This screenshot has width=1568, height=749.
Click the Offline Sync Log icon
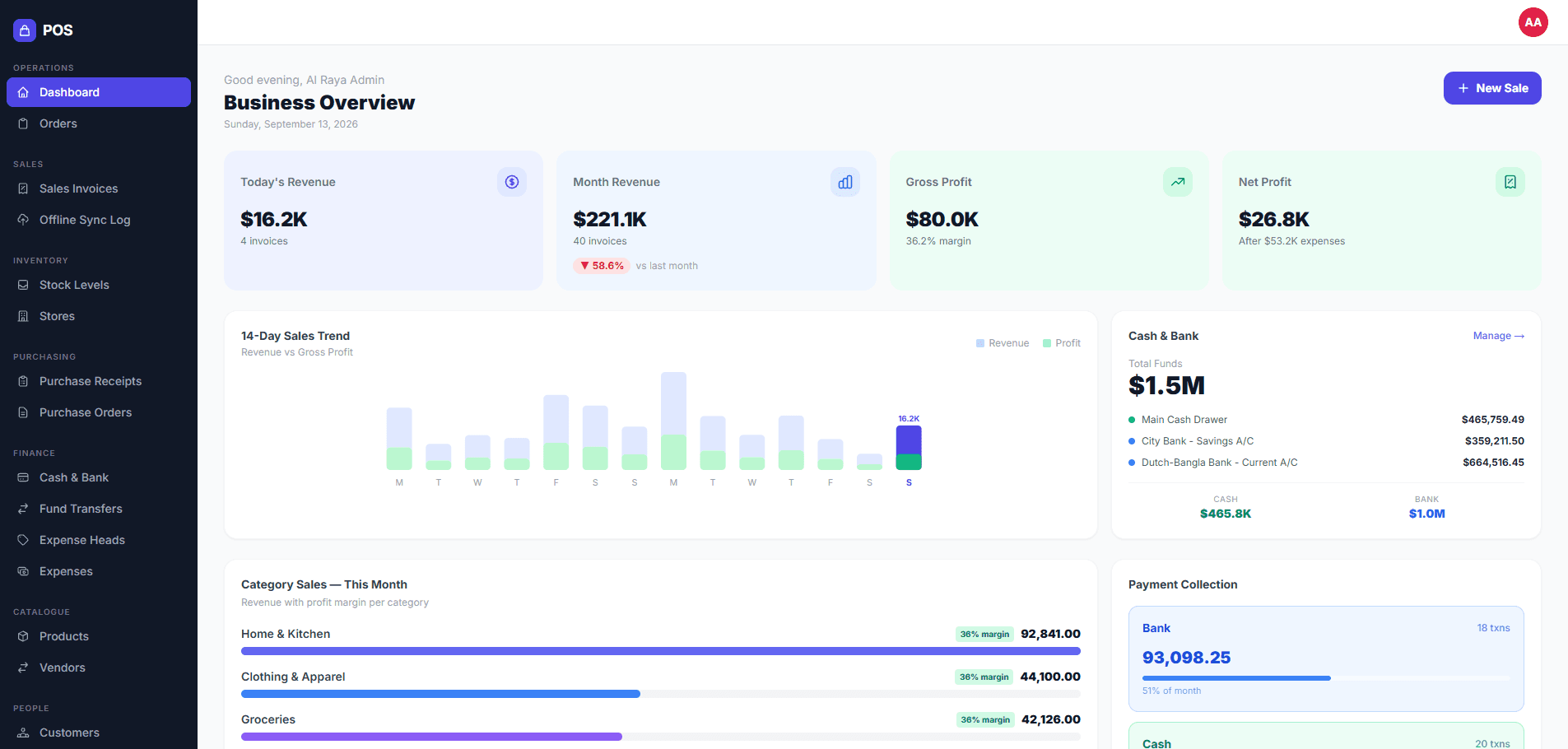[23, 220]
